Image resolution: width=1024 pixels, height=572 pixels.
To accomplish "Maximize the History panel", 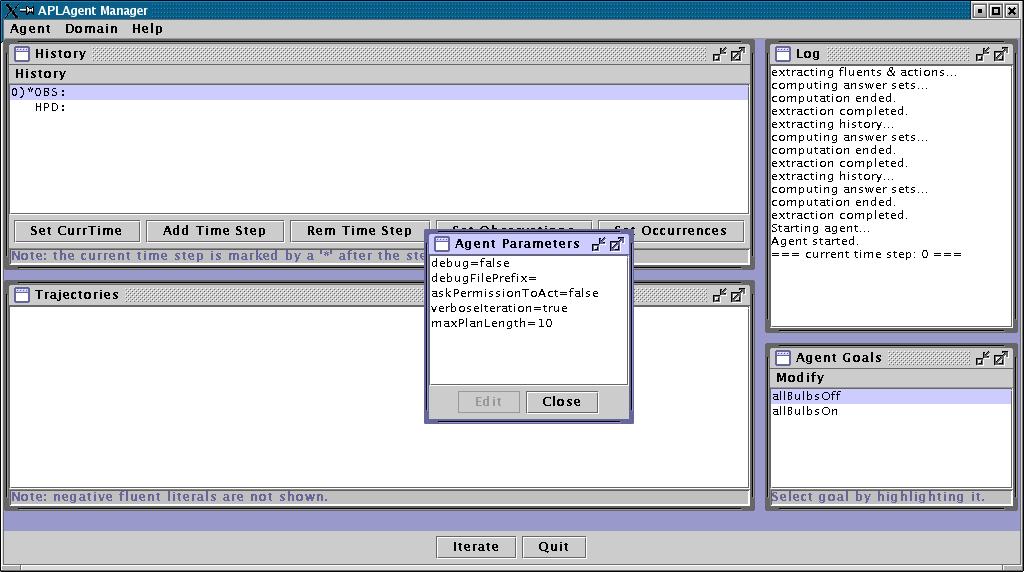I will pos(737,54).
